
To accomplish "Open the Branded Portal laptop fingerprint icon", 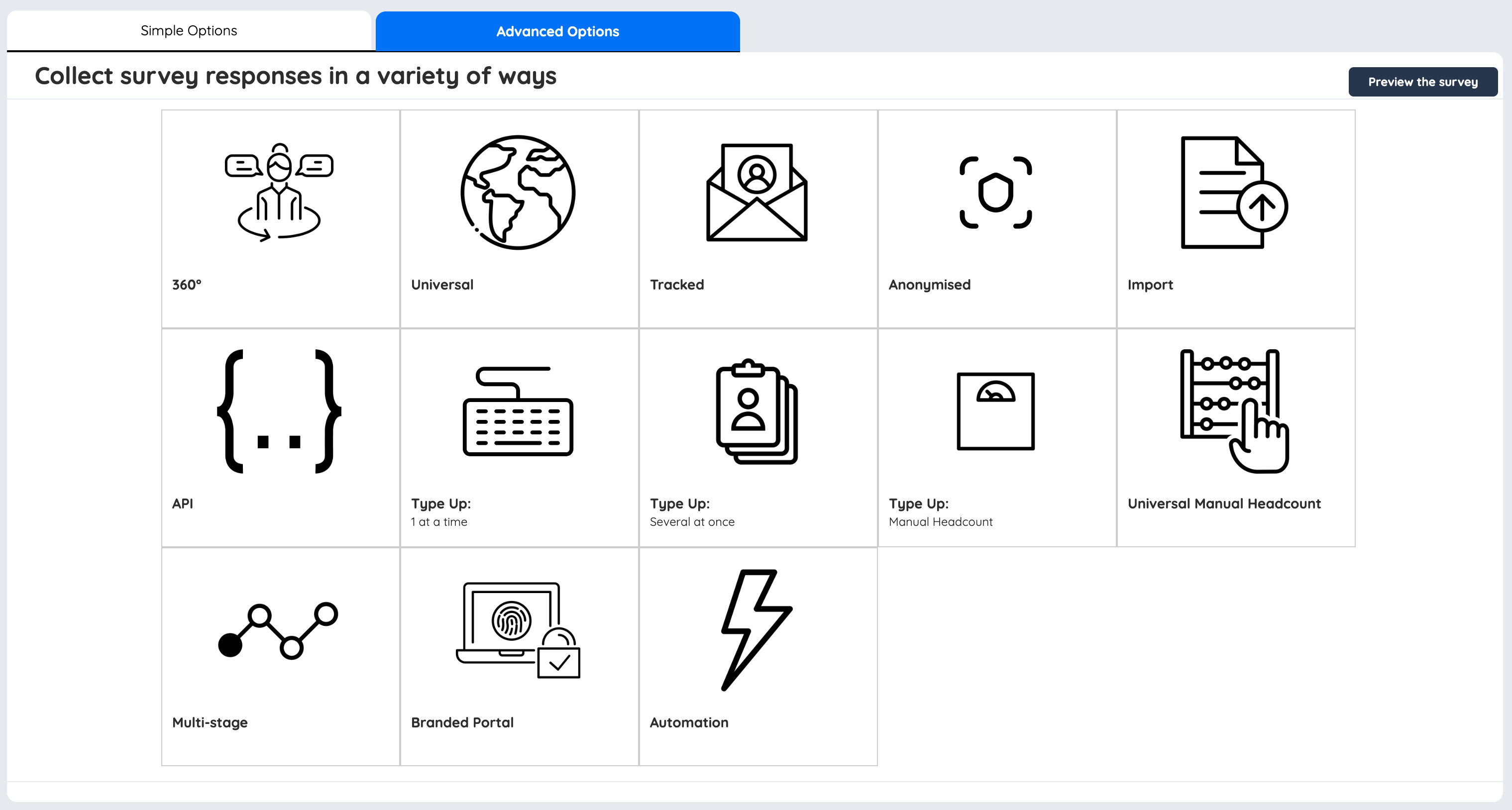I will click(518, 630).
